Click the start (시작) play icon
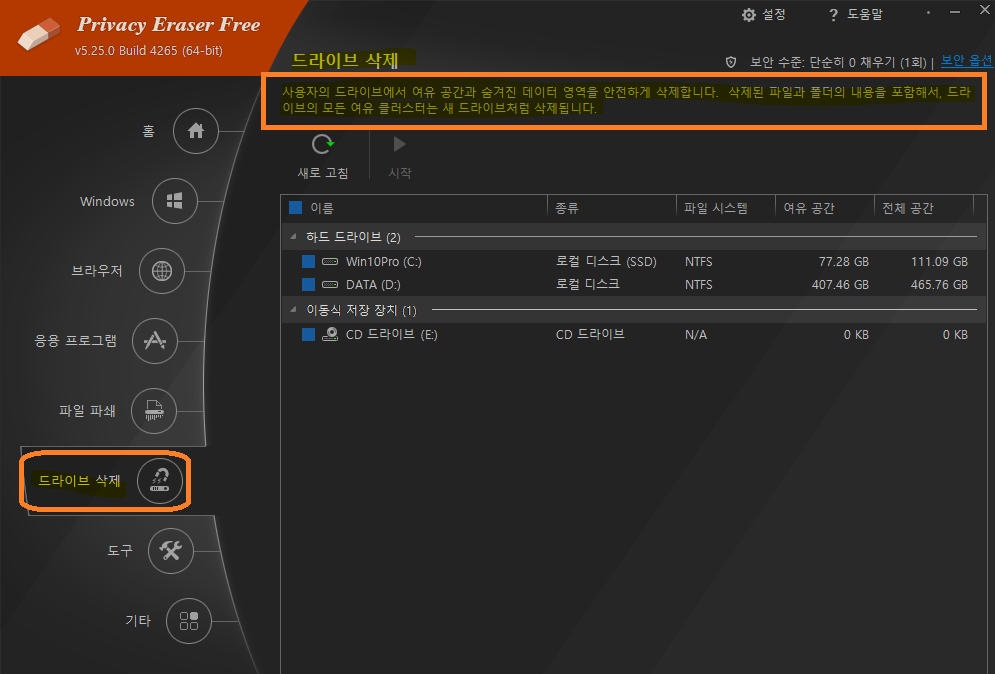This screenshot has height=674, width=995. tap(399, 145)
